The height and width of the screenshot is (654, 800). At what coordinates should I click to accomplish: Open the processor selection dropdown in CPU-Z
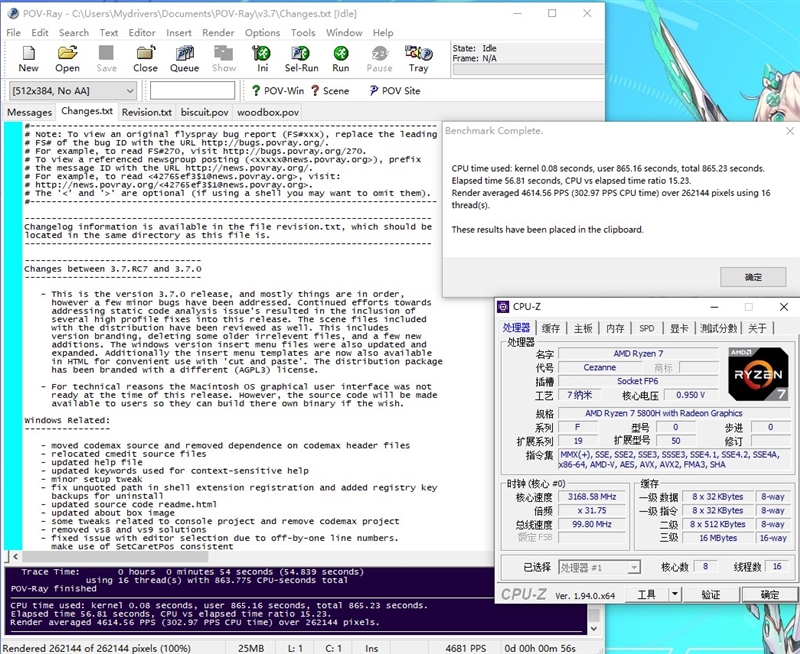[x=599, y=567]
